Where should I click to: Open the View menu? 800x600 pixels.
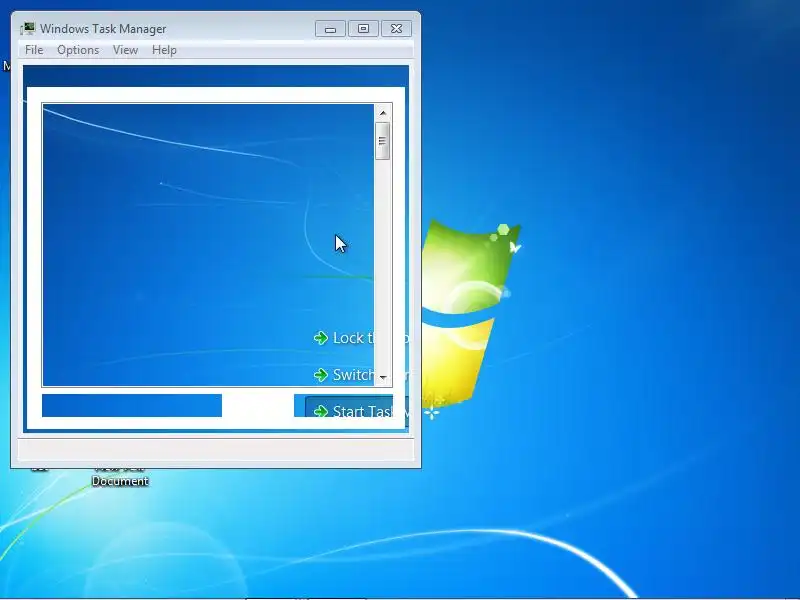pos(126,50)
